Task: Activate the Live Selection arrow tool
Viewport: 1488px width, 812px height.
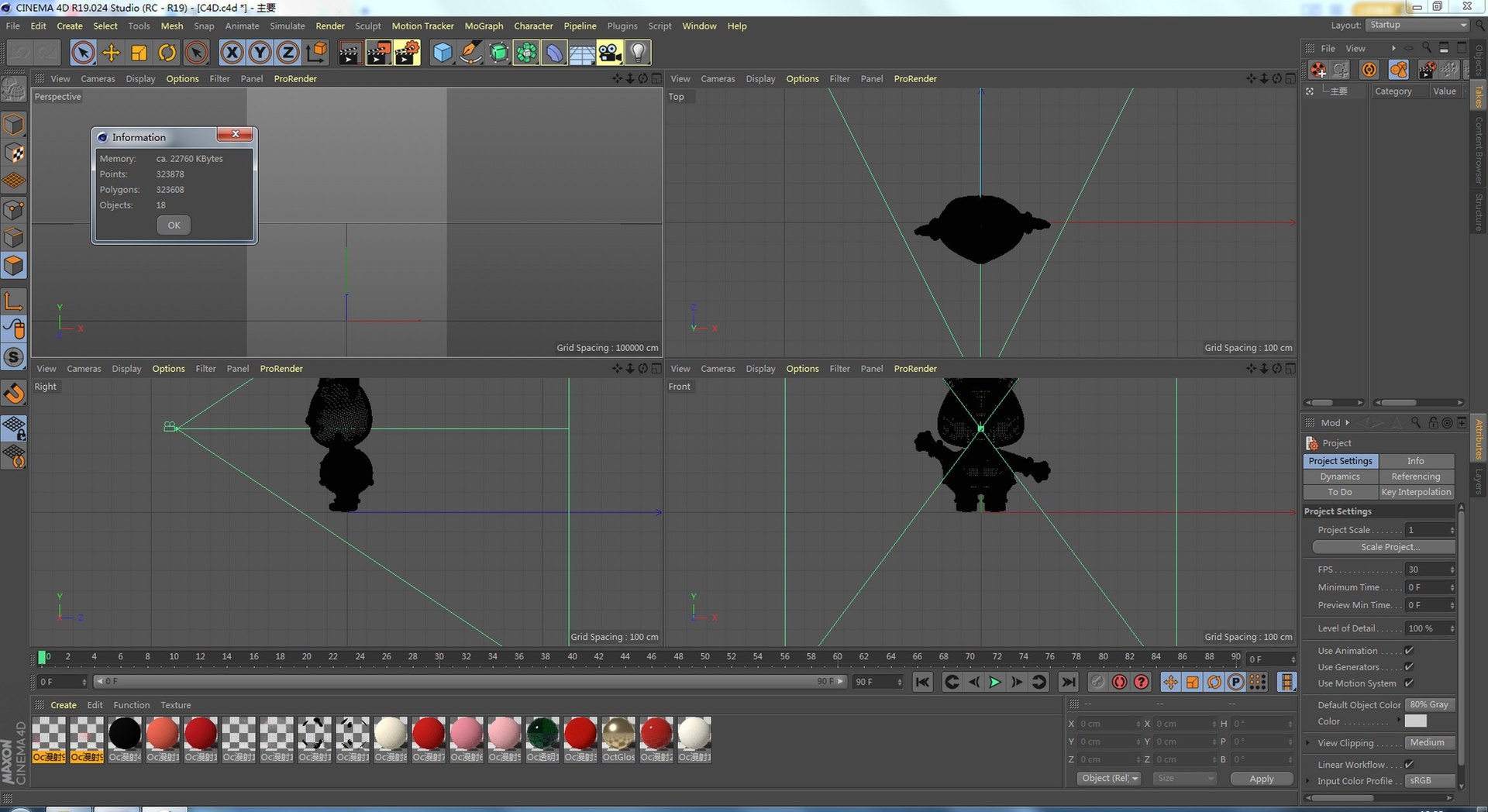Action: 83,53
